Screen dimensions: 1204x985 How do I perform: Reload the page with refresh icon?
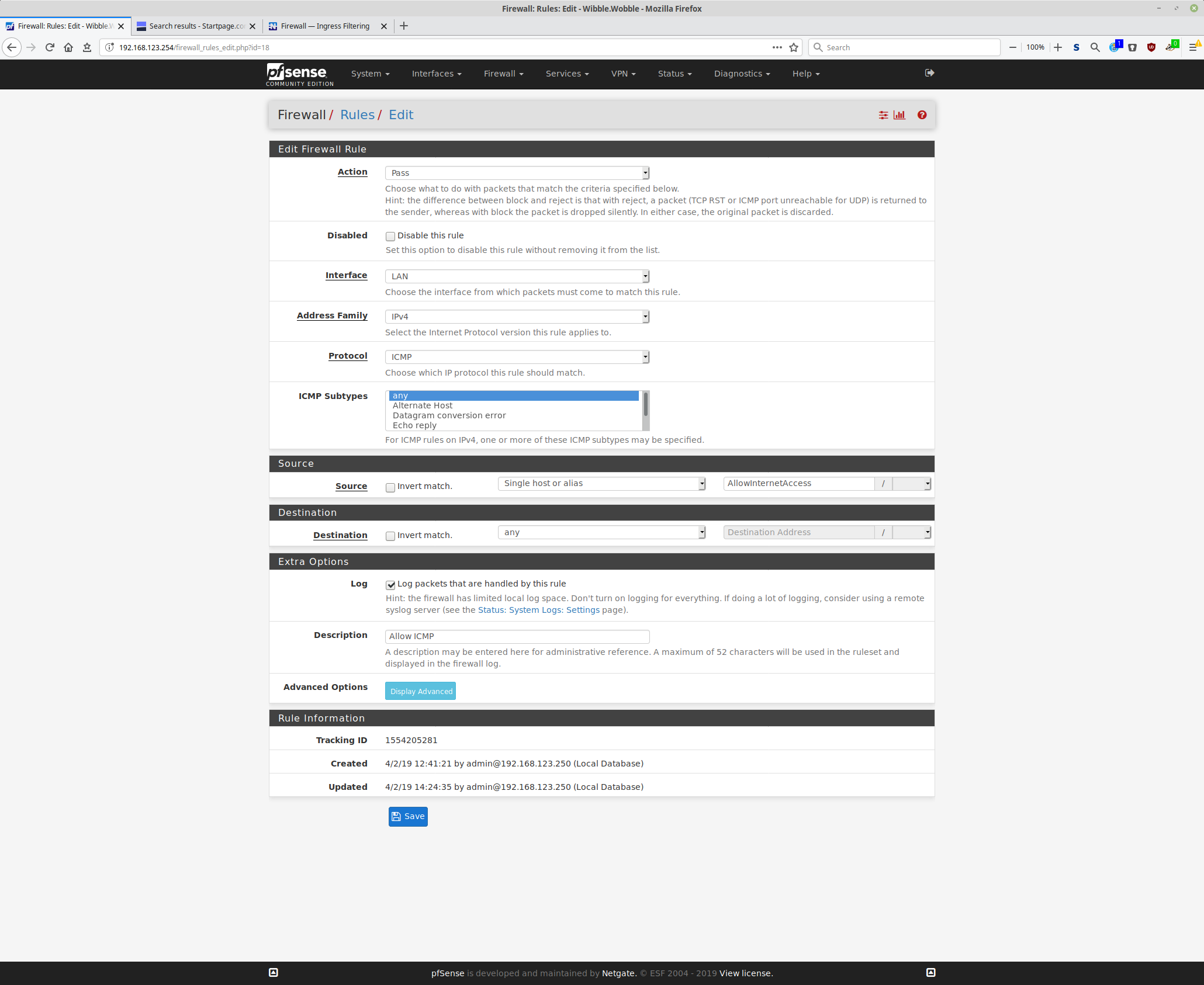coord(50,47)
